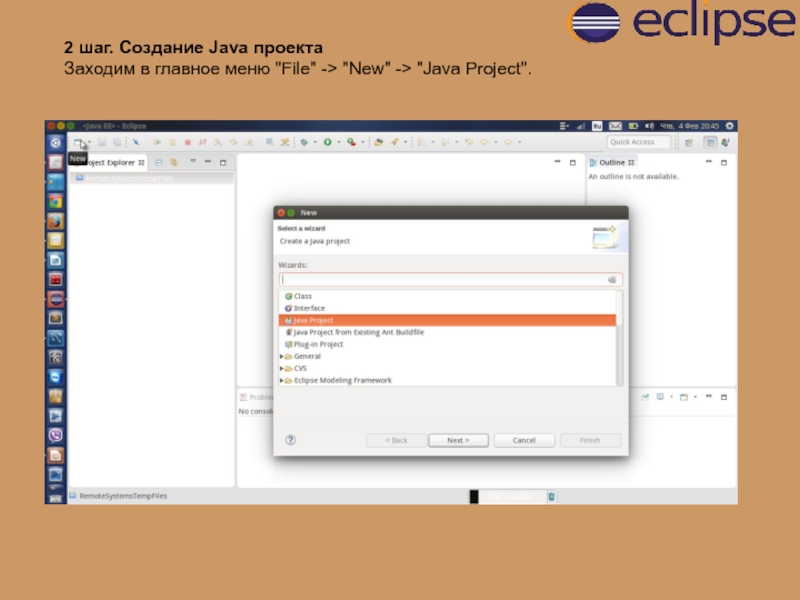Click the volume speaker indicator
The width and height of the screenshot is (800, 600).
pyautogui.click(x=649, y=126)
